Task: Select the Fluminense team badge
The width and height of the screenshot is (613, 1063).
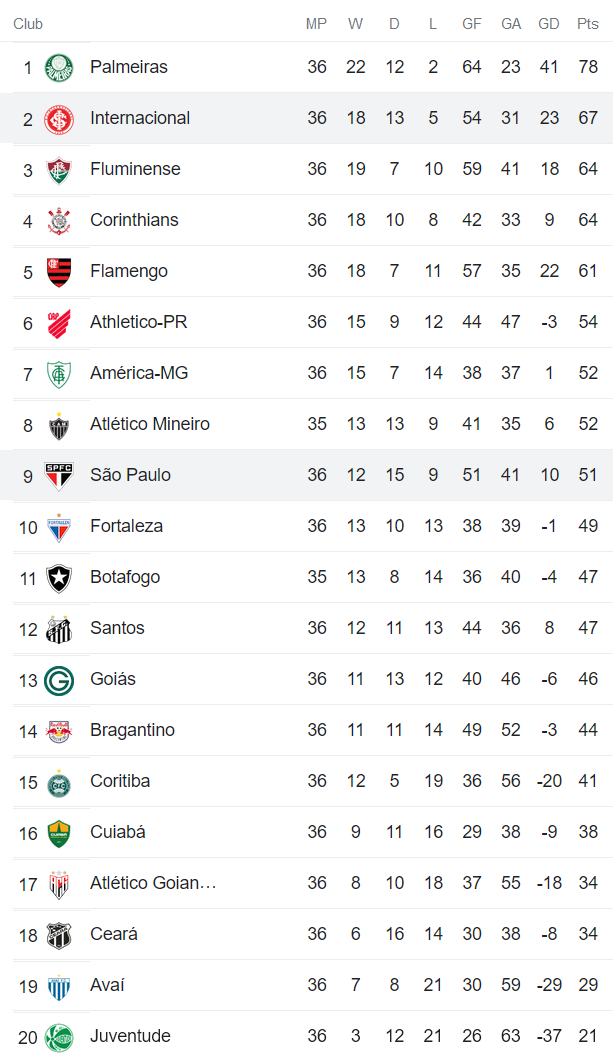Action: coord(59,170)
